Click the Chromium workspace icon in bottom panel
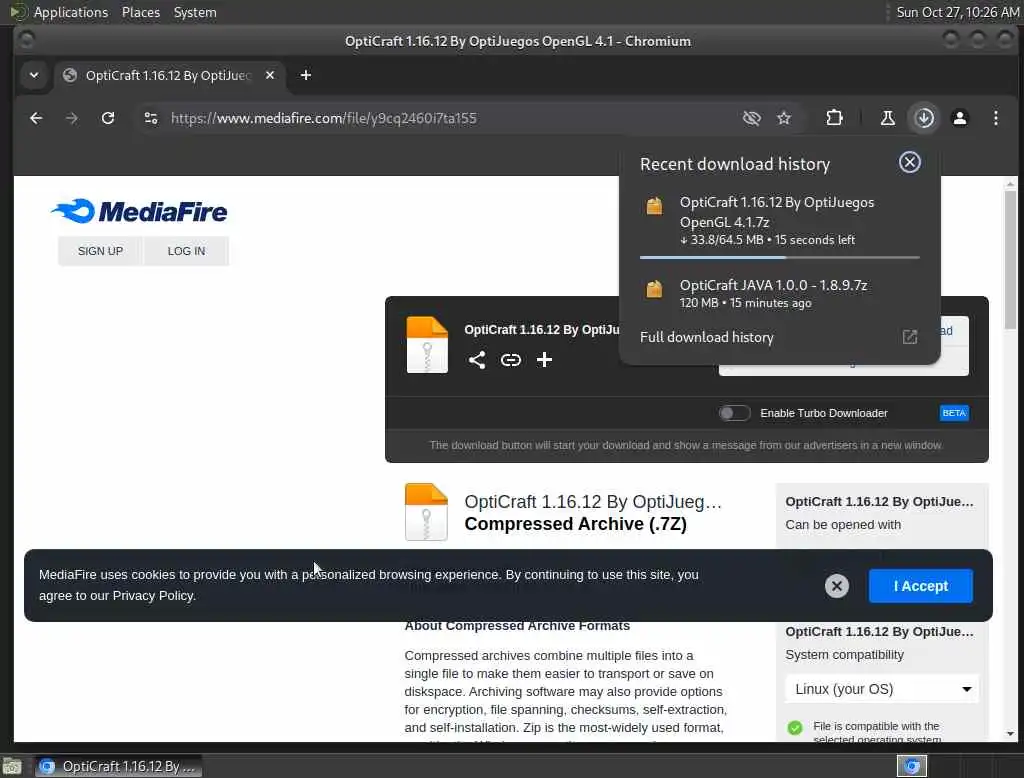This screenshot has width=1024, height=778. click(x=912, y=766)
